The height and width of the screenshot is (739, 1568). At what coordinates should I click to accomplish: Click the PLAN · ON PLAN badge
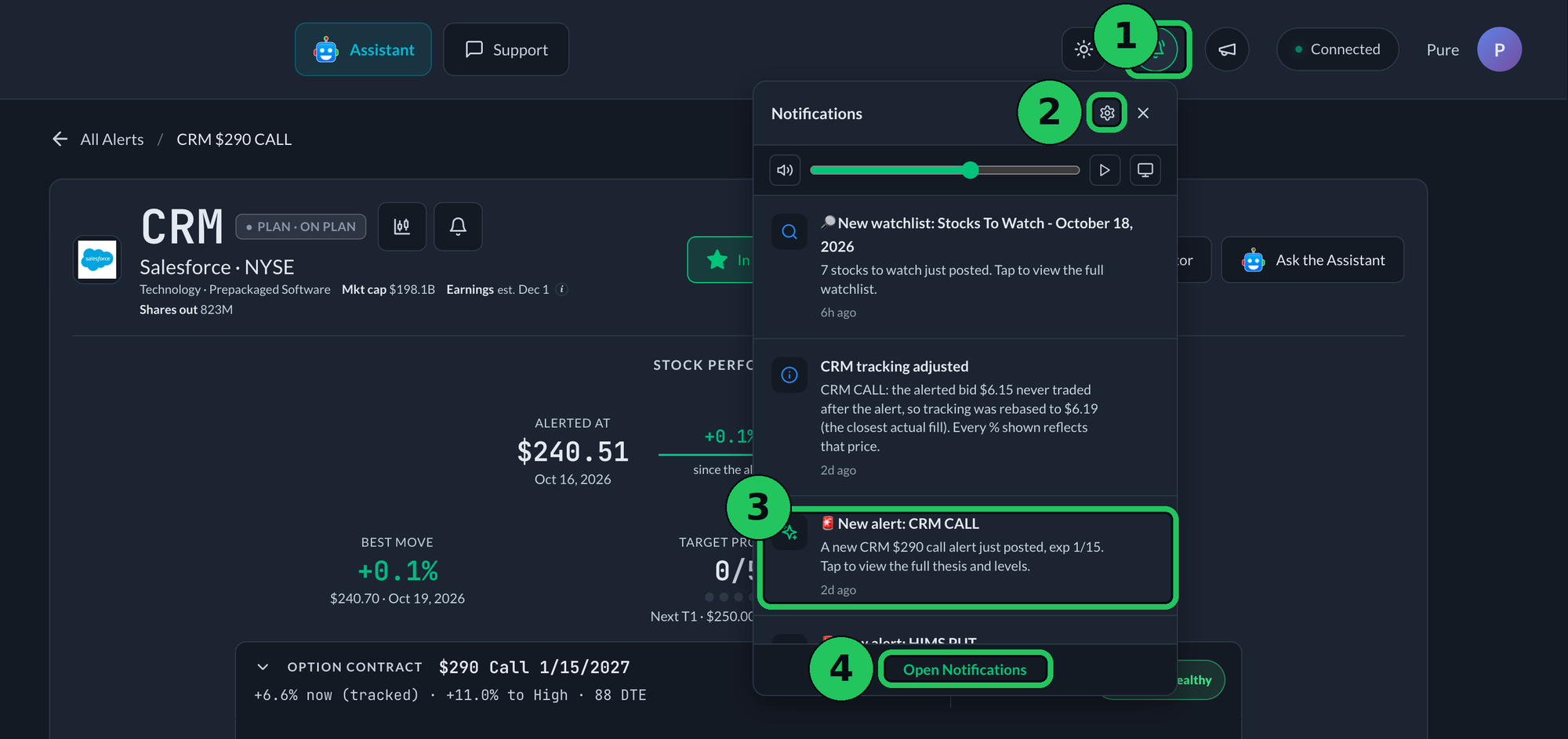301,226
